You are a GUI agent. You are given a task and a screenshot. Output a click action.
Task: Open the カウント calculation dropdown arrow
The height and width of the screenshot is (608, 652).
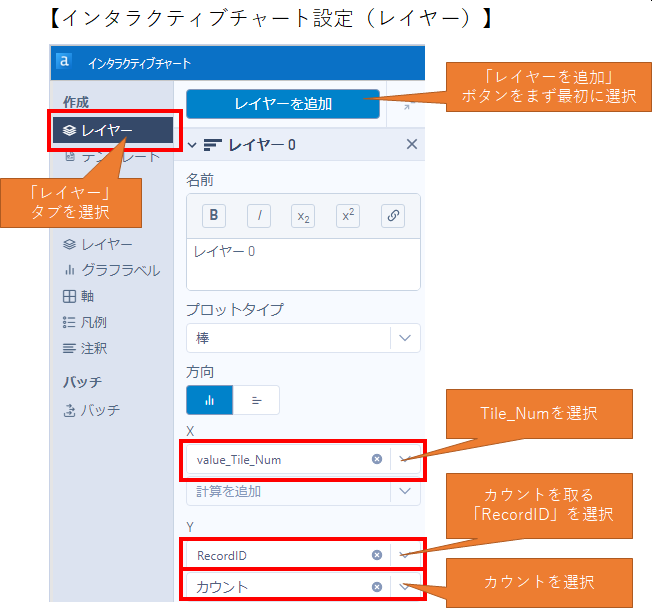[x=405, y=587]
